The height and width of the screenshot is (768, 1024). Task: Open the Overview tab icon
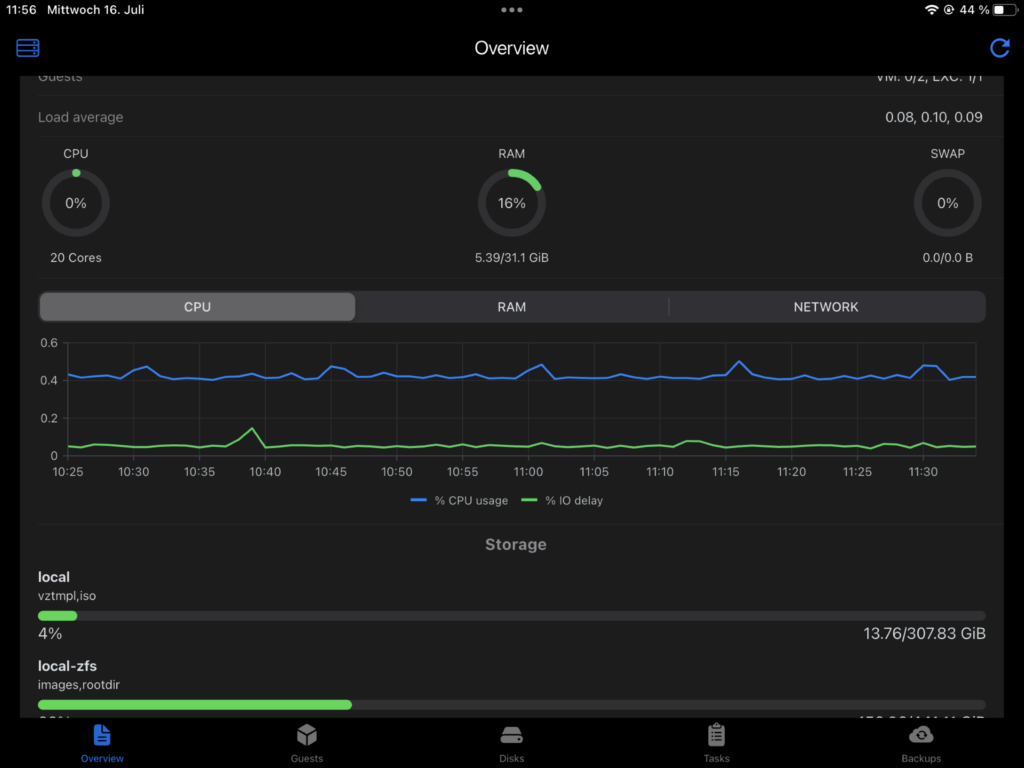(102, 735)
